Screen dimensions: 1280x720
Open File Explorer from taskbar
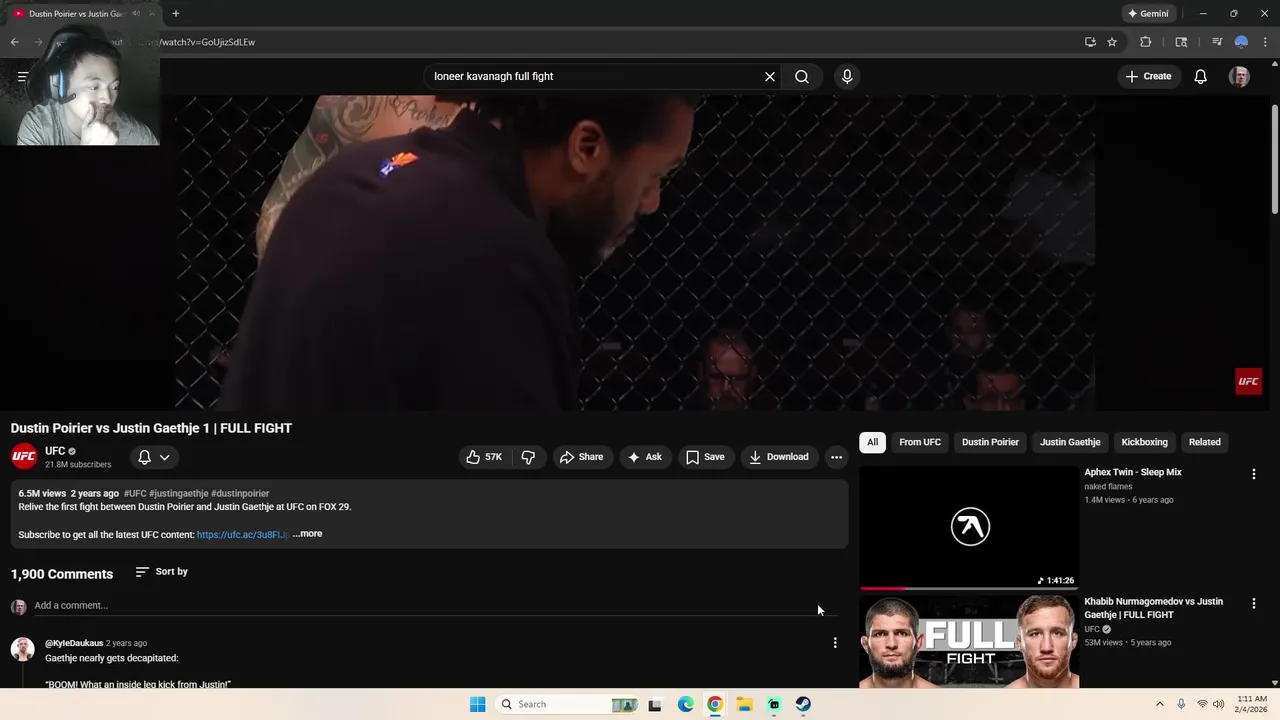point(745,704)
